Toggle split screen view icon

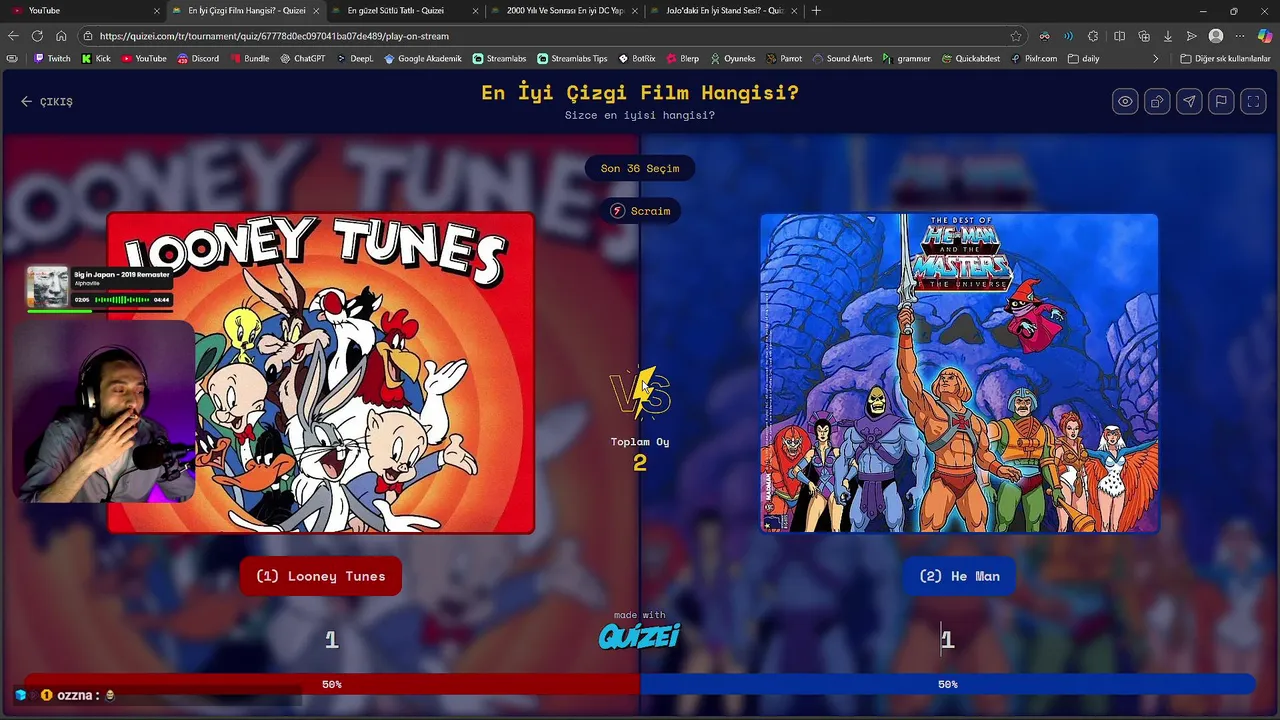click(1119, 36)
